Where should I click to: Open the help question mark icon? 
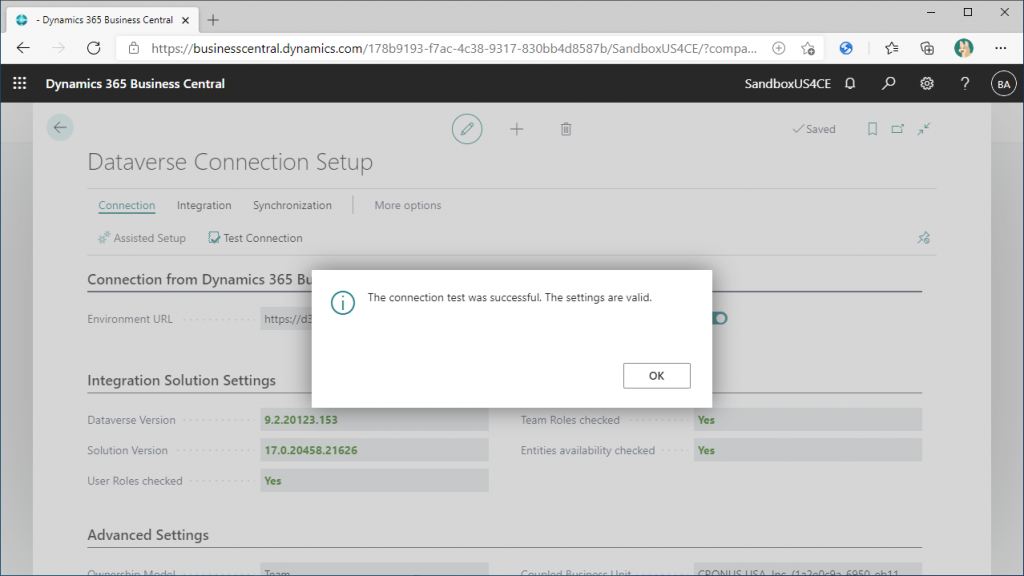pyautogui.click(x=965, y=84)
